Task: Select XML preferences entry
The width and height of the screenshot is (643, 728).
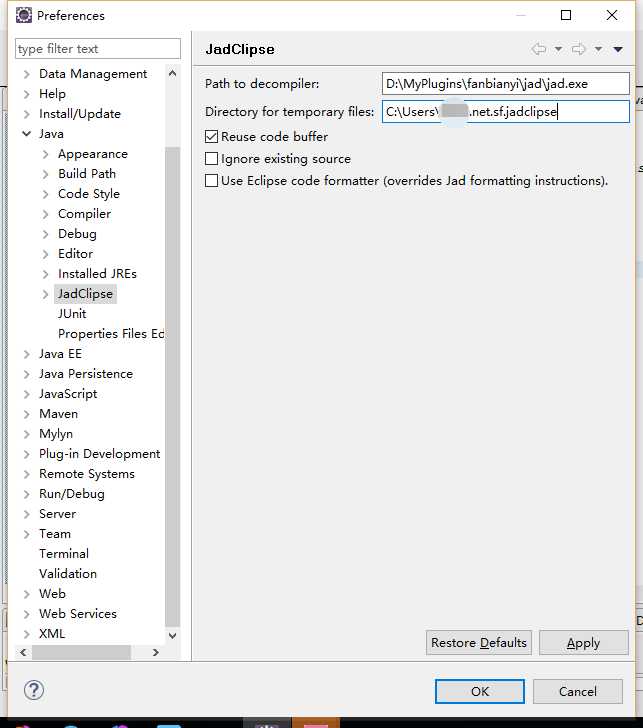Action: [52, 633]
